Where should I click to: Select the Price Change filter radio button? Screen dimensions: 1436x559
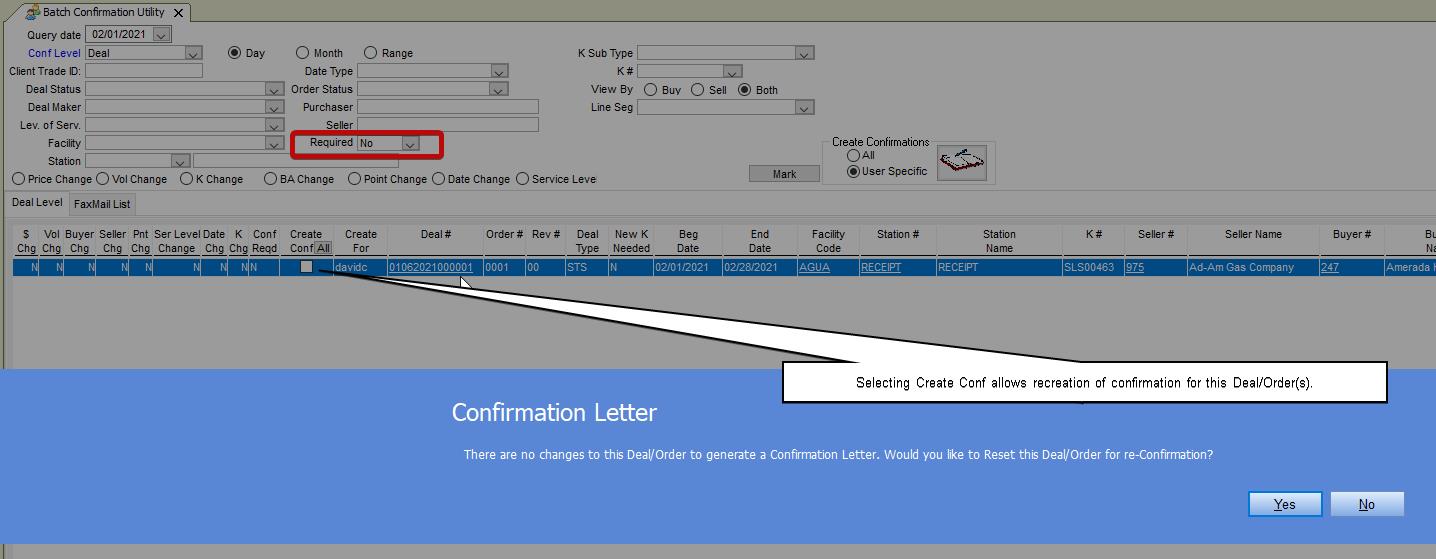(19, 179)
